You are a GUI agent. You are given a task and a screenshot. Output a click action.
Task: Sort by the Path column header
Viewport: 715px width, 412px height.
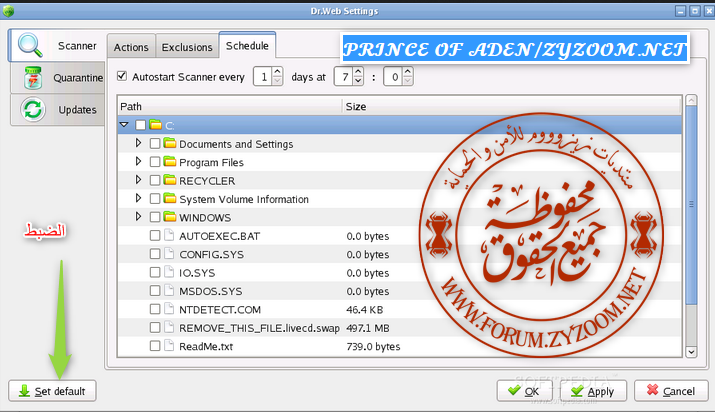tap(229, 106)
